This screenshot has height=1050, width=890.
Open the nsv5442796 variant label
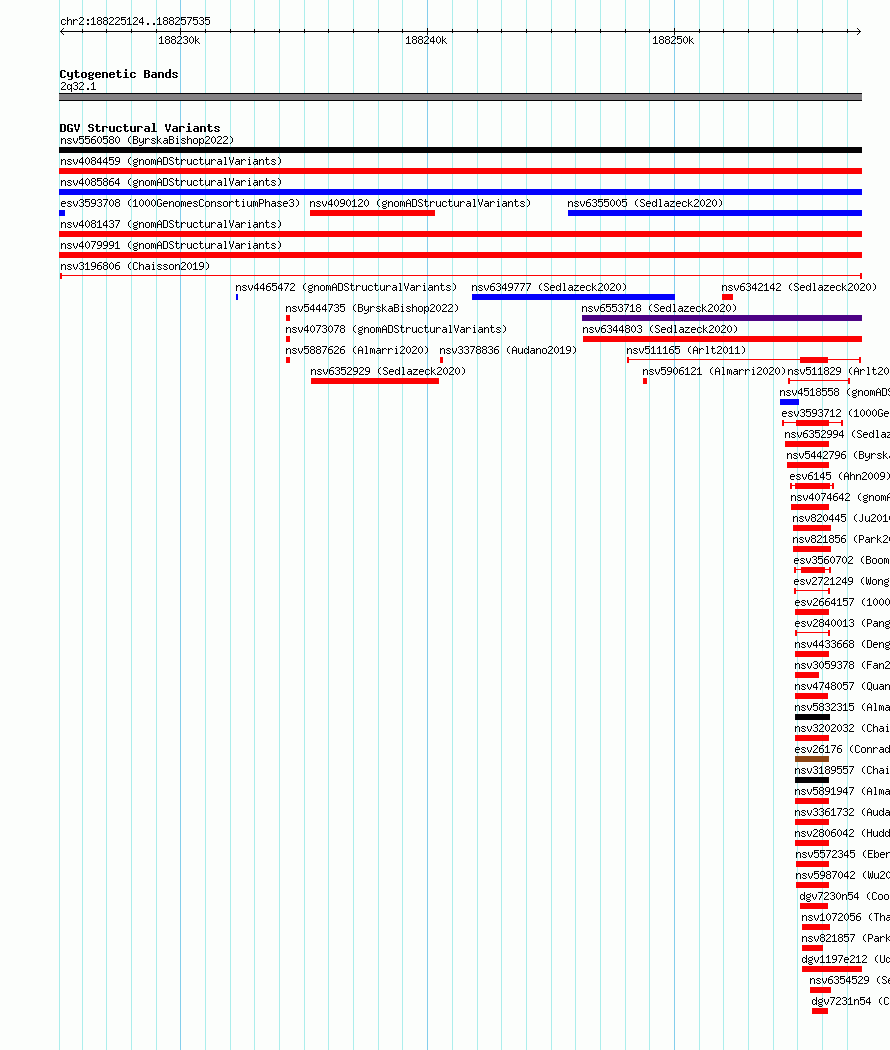(x=838, y=455)
